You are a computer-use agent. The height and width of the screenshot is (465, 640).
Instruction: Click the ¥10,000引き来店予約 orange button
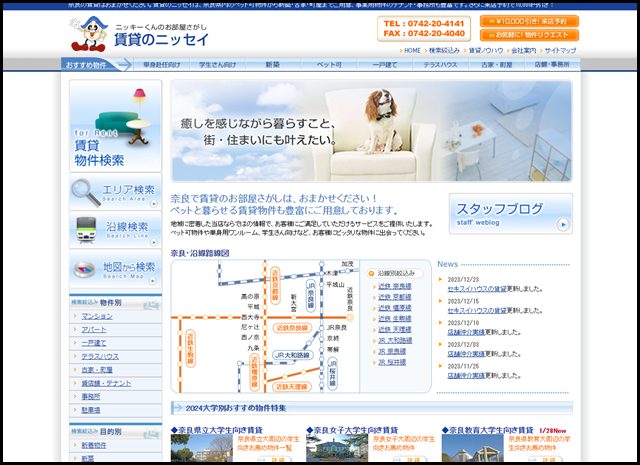click(x=529, y=21)
